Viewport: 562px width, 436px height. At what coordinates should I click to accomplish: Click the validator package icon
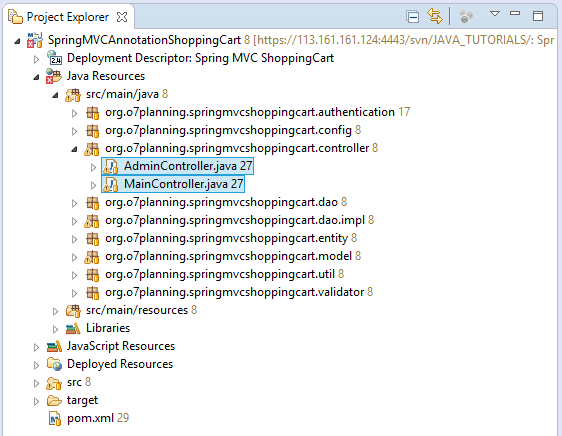click(x=92, y=293)
